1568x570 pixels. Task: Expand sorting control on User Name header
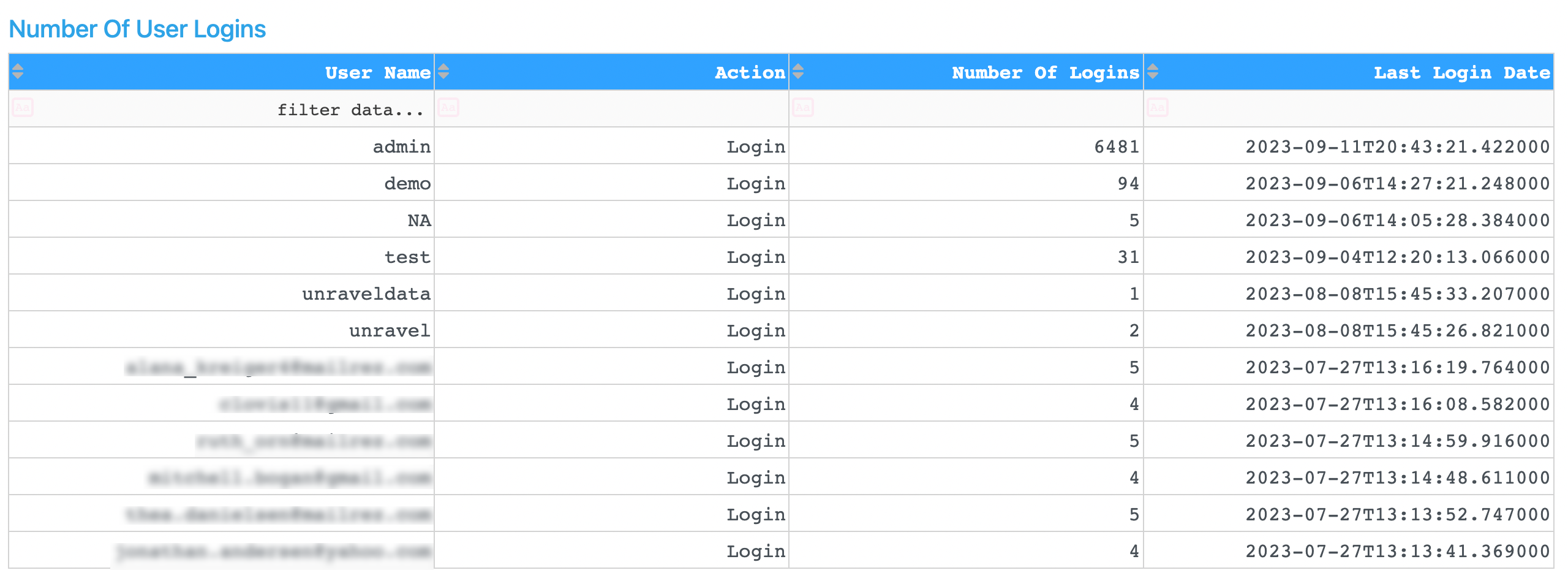(x=18, y=72)
